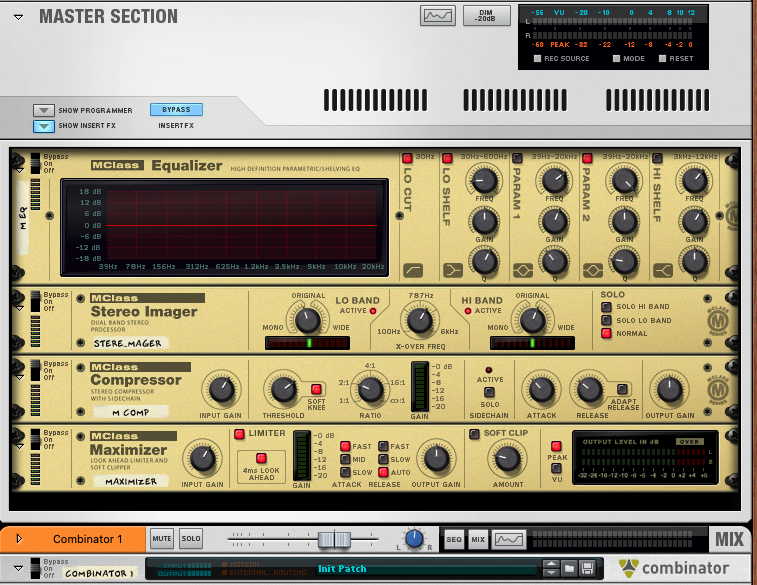Image resolution: width=757 pixels, height=585 pixels.
Task: Click the Combinator 1 pan knob
Action: pos(414,539)
